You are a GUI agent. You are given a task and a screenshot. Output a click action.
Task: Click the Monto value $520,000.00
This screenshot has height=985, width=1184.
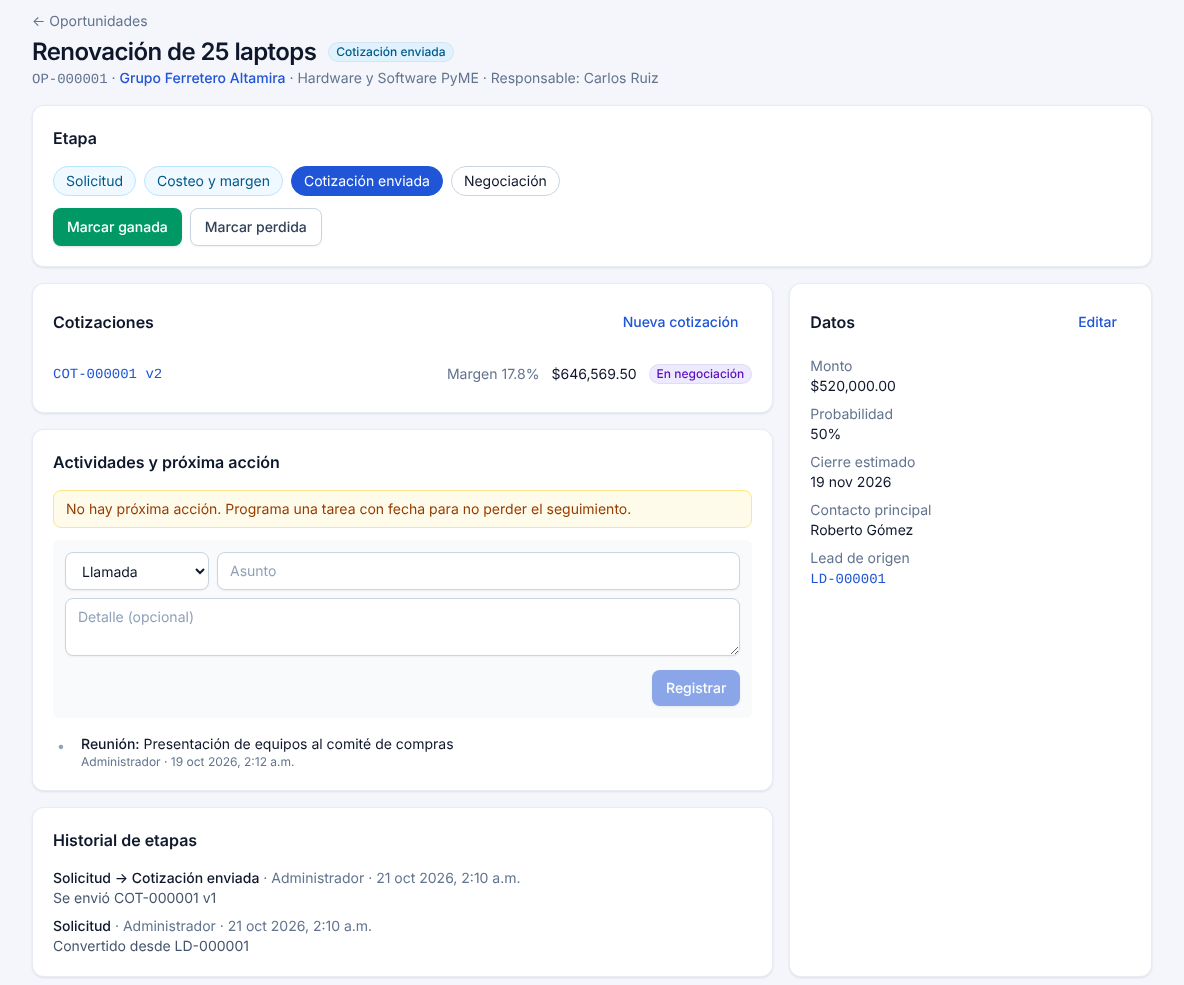pos(853,386)
